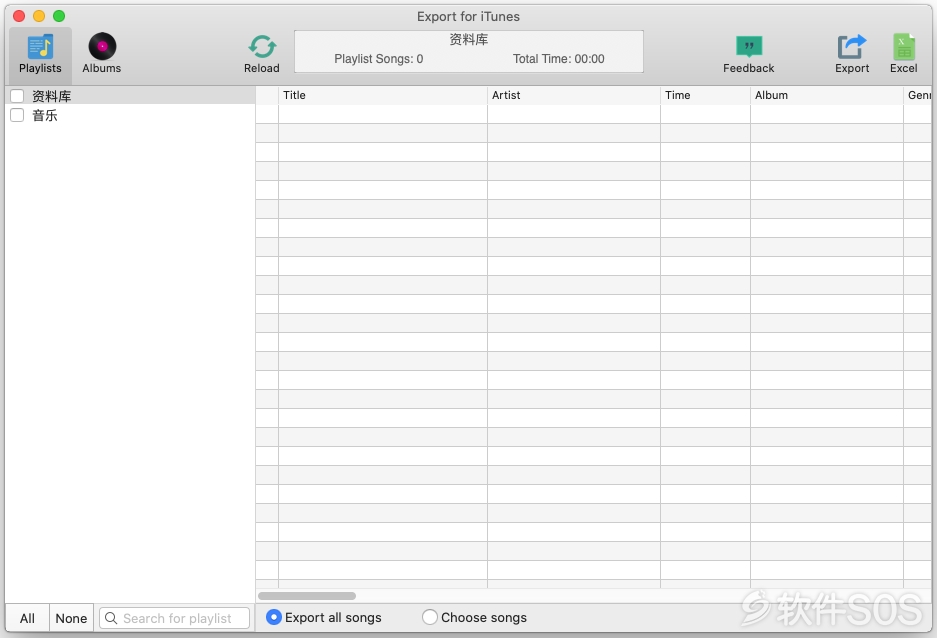
Task: Select Export all songs option
Action: tap(274, 617)
